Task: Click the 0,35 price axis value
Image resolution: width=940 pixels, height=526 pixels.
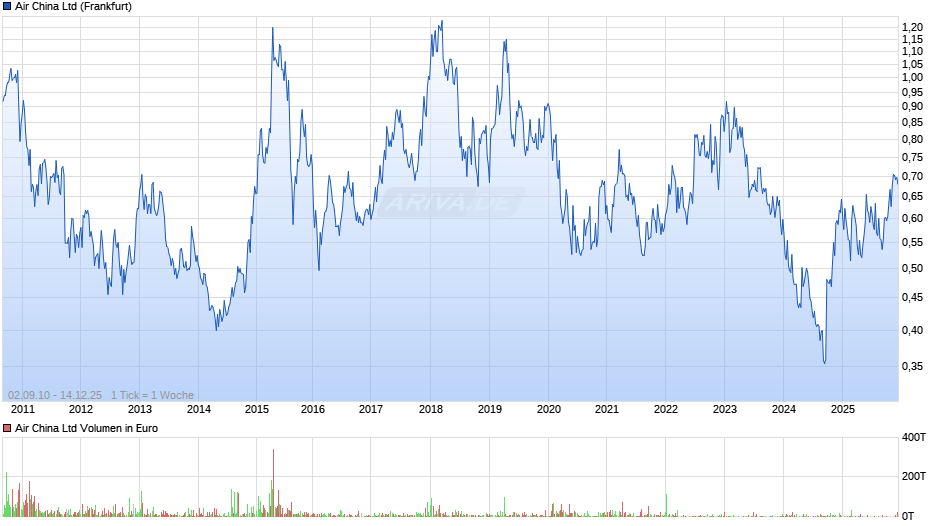Action: 912,366
